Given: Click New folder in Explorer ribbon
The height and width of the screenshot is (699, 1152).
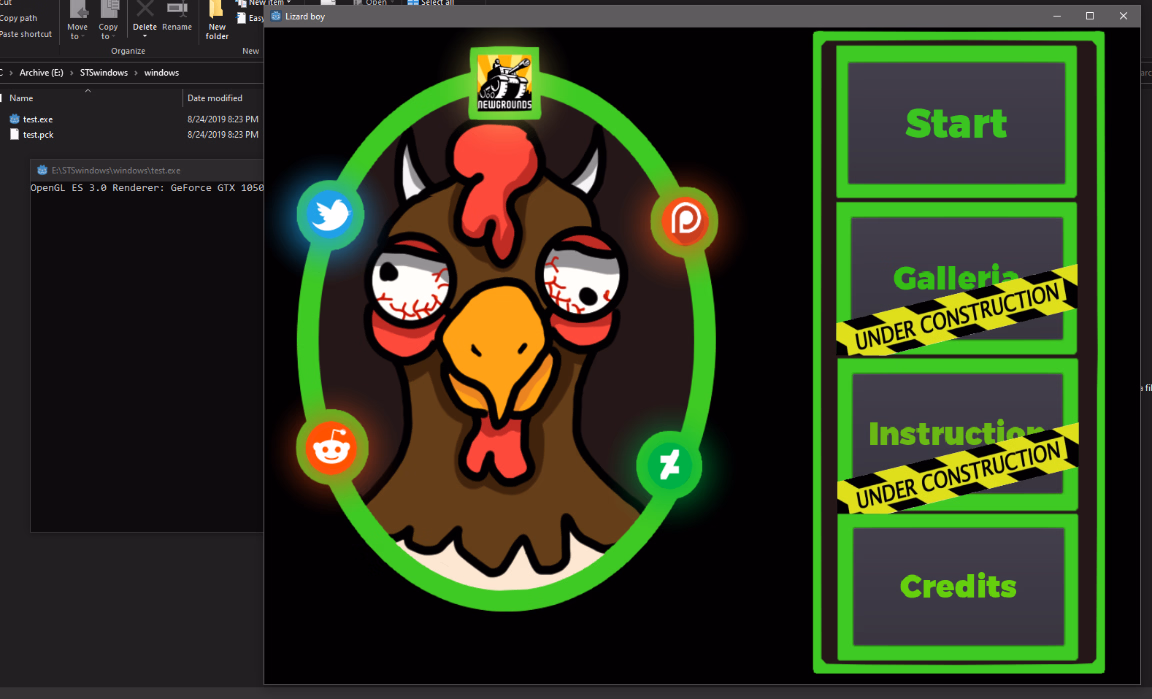Looking at the screenshot, I should click(217, 21).
